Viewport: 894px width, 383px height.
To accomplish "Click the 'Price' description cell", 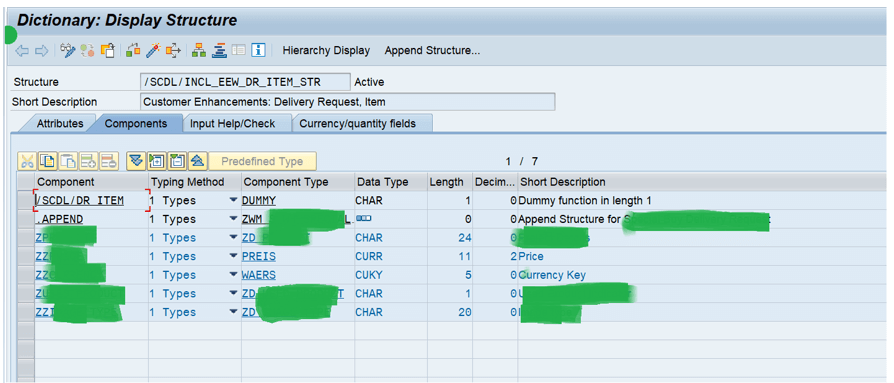I will [531, 256].
